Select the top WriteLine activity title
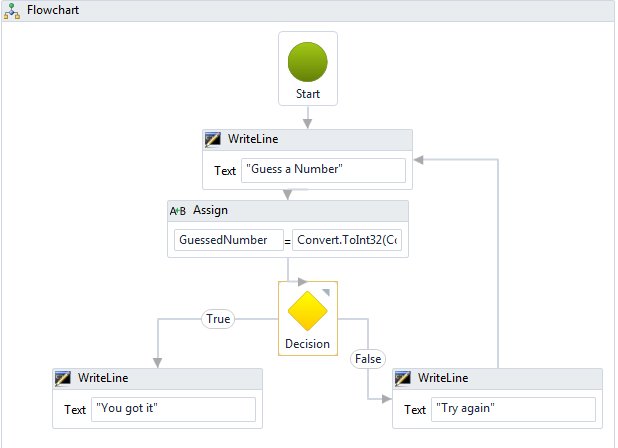 253,139
